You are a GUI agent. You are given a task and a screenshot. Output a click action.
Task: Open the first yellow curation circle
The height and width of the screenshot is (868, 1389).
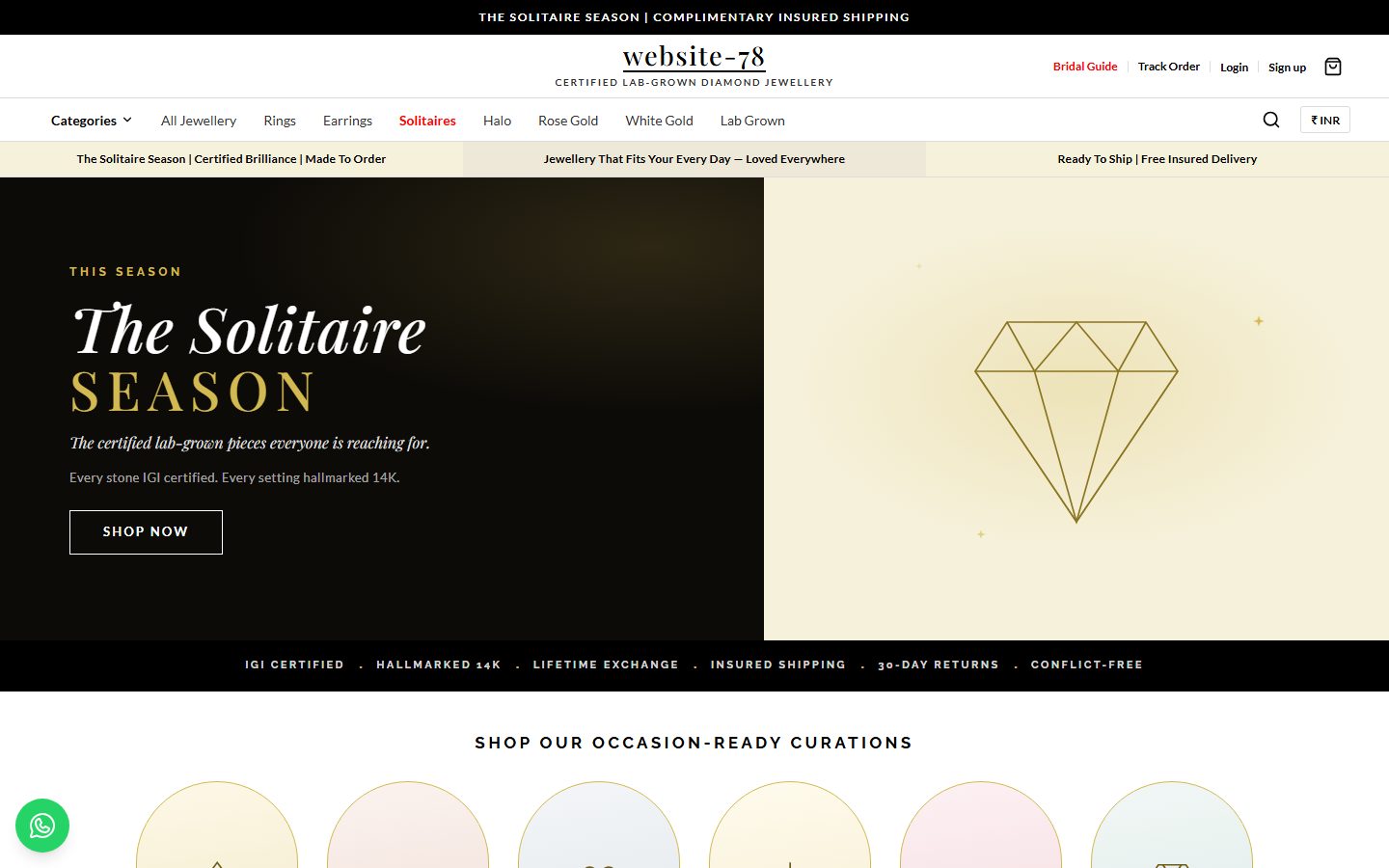point(217,825)
